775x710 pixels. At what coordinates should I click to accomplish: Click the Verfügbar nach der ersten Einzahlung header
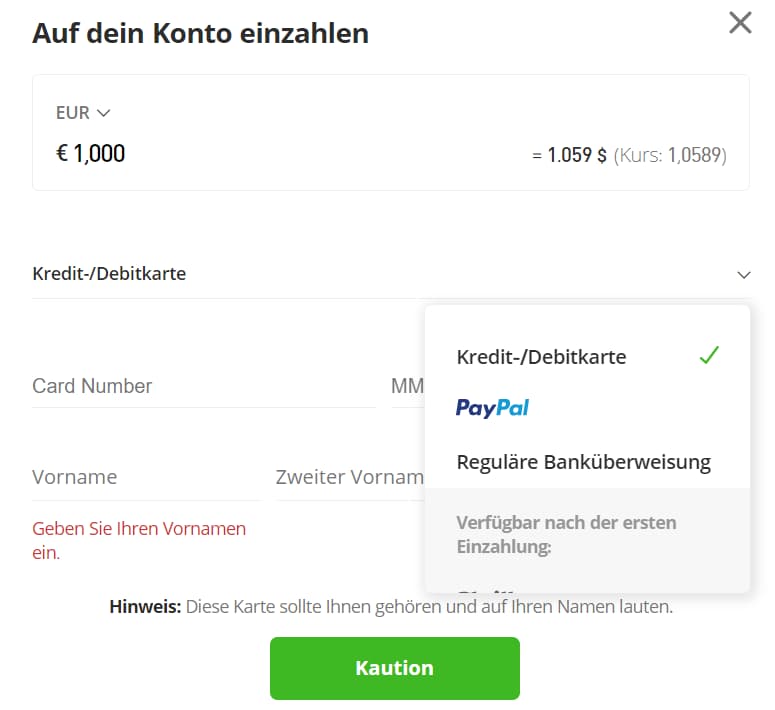566,534
